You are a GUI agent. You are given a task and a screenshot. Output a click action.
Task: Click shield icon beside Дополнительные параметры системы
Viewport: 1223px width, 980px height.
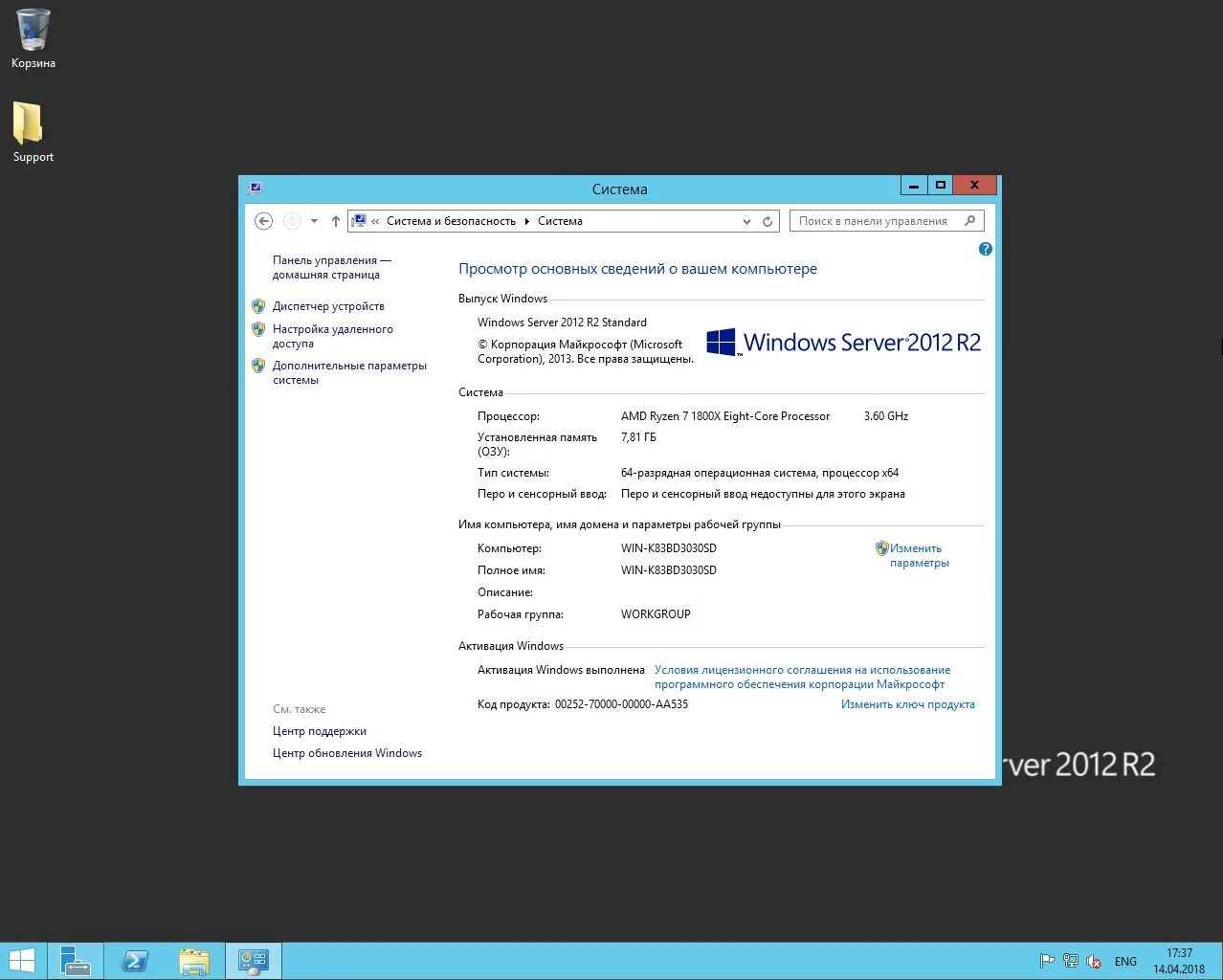point(258,366)
